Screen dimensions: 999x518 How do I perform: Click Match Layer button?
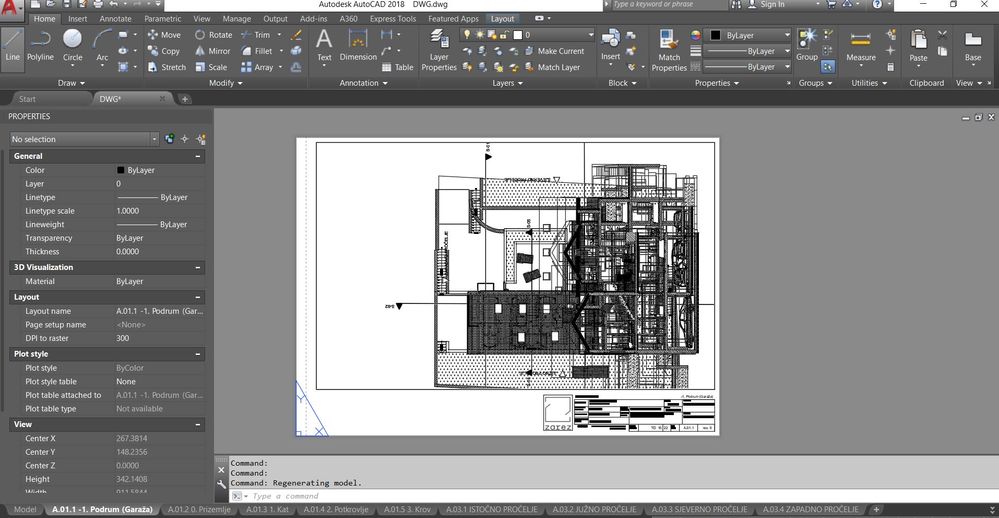tap(552, 67)
